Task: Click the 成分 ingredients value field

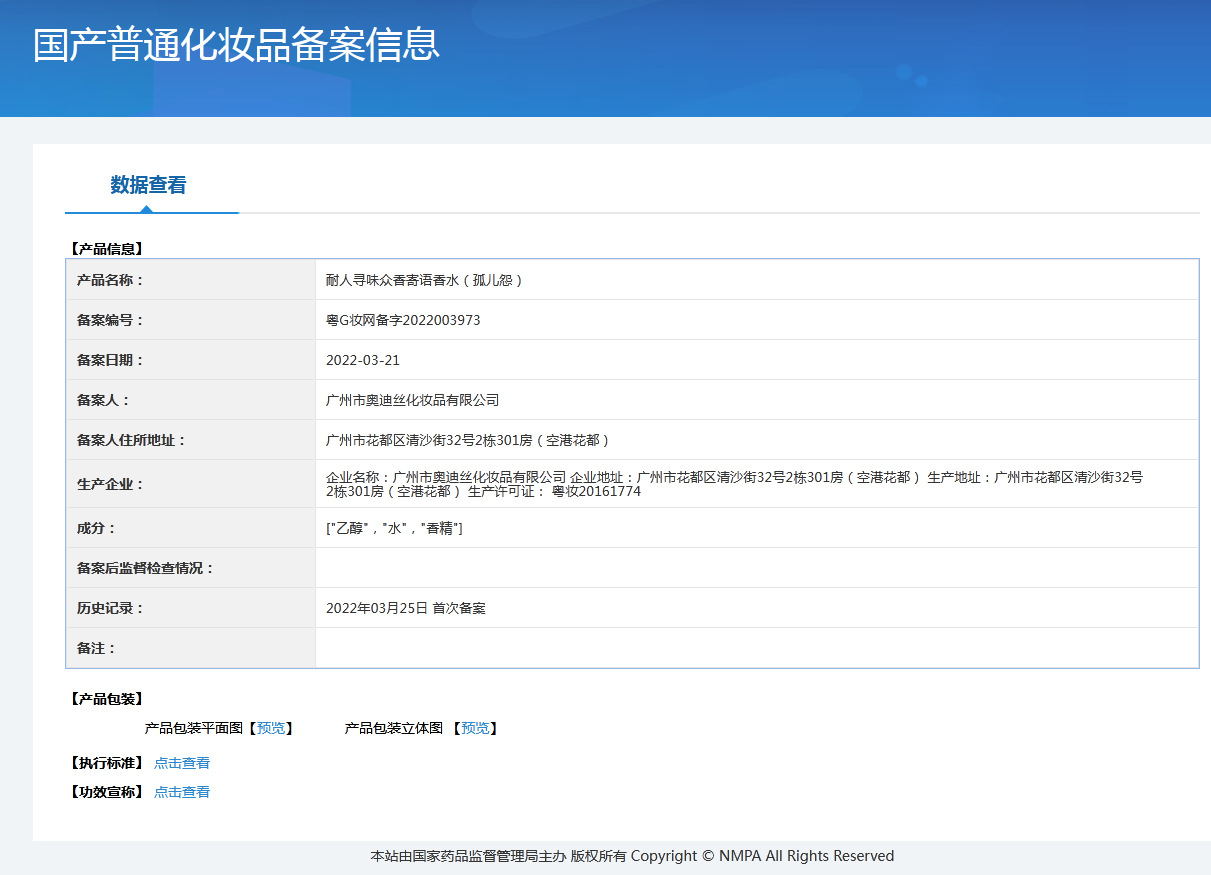Action: (393, 528)
